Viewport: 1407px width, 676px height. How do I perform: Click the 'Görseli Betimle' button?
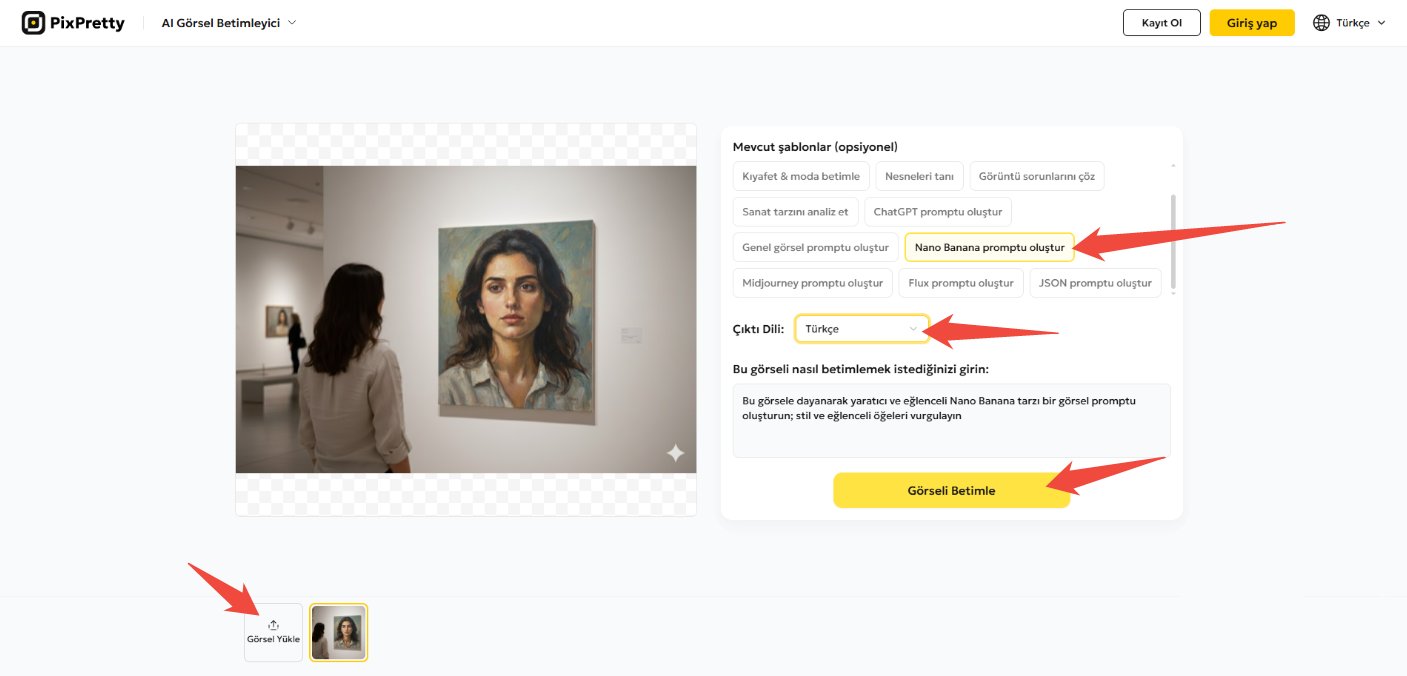coord(951,490)
